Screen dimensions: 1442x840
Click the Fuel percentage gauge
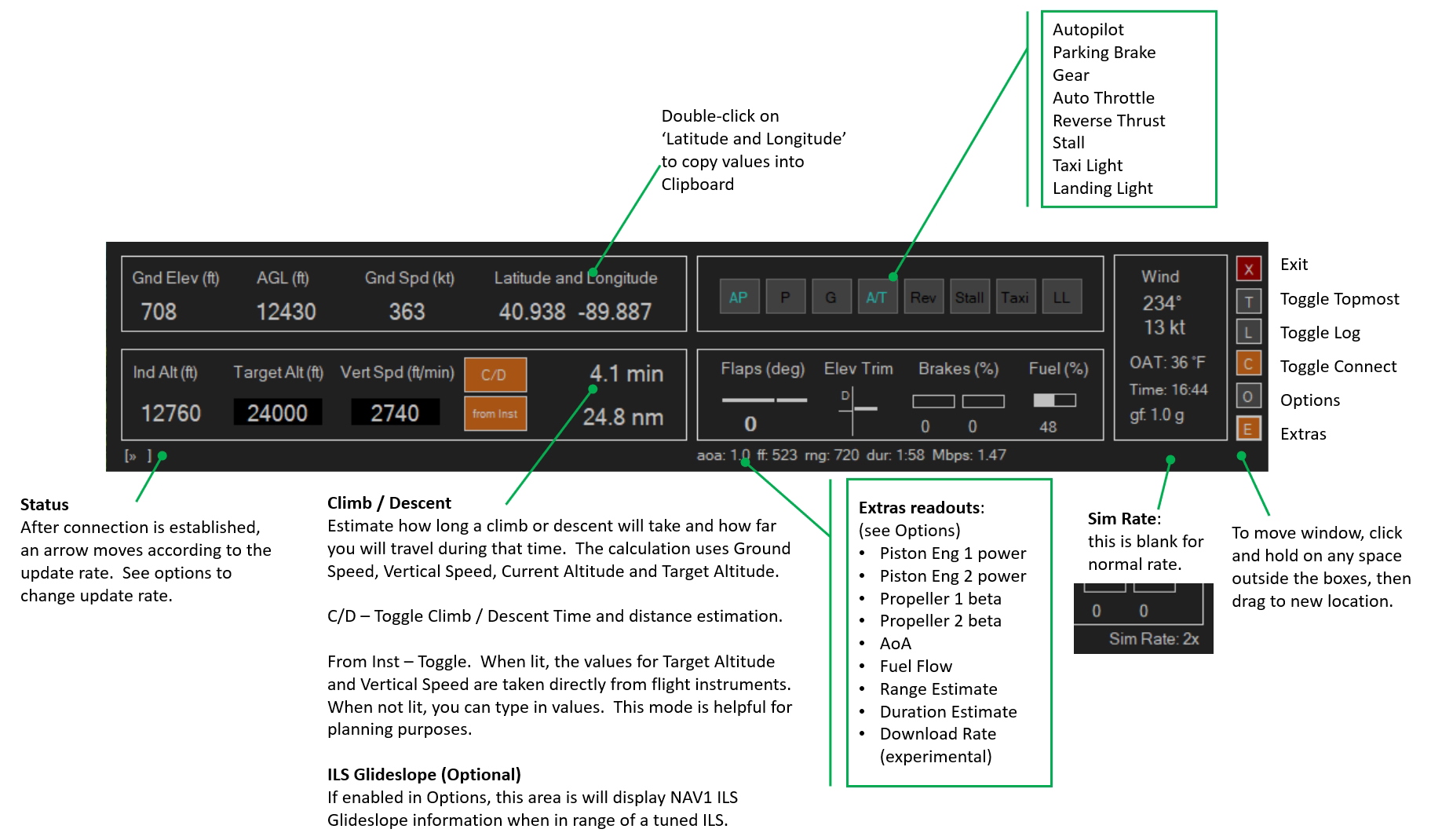(x=1054, y=400)
